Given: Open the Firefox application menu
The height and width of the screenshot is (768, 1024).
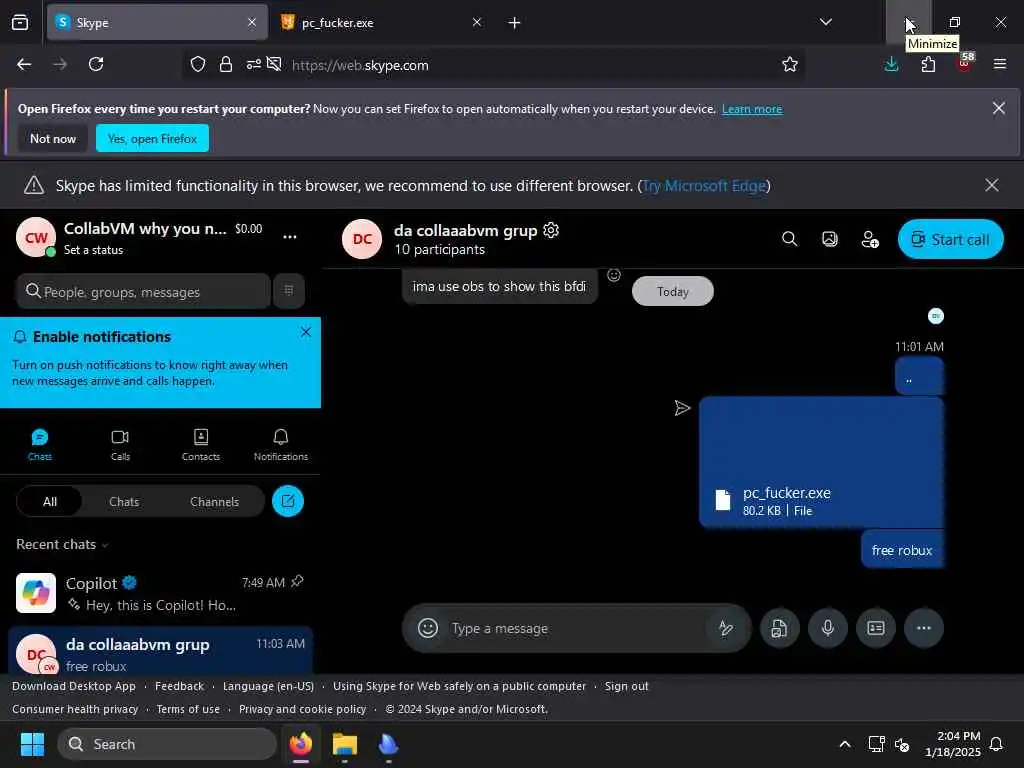Looking at the screenshot, I should point(1000,65).
